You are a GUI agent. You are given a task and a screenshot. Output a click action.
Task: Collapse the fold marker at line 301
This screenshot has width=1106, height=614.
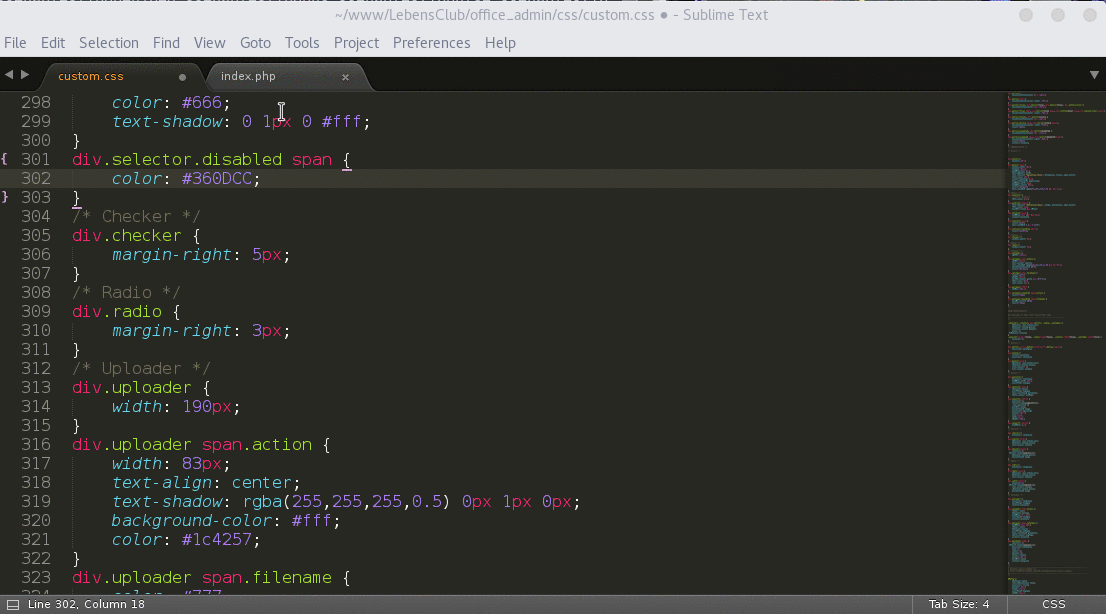coord(4,159)
